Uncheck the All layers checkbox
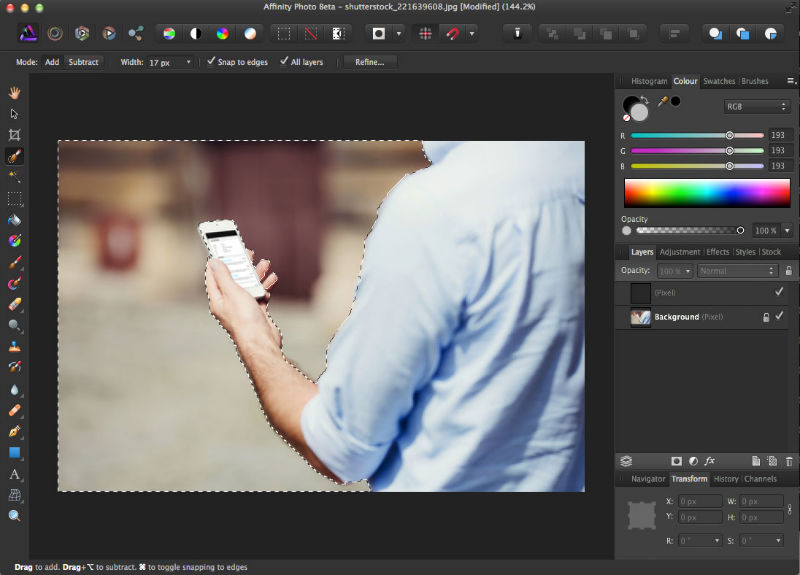 [283, 62]
